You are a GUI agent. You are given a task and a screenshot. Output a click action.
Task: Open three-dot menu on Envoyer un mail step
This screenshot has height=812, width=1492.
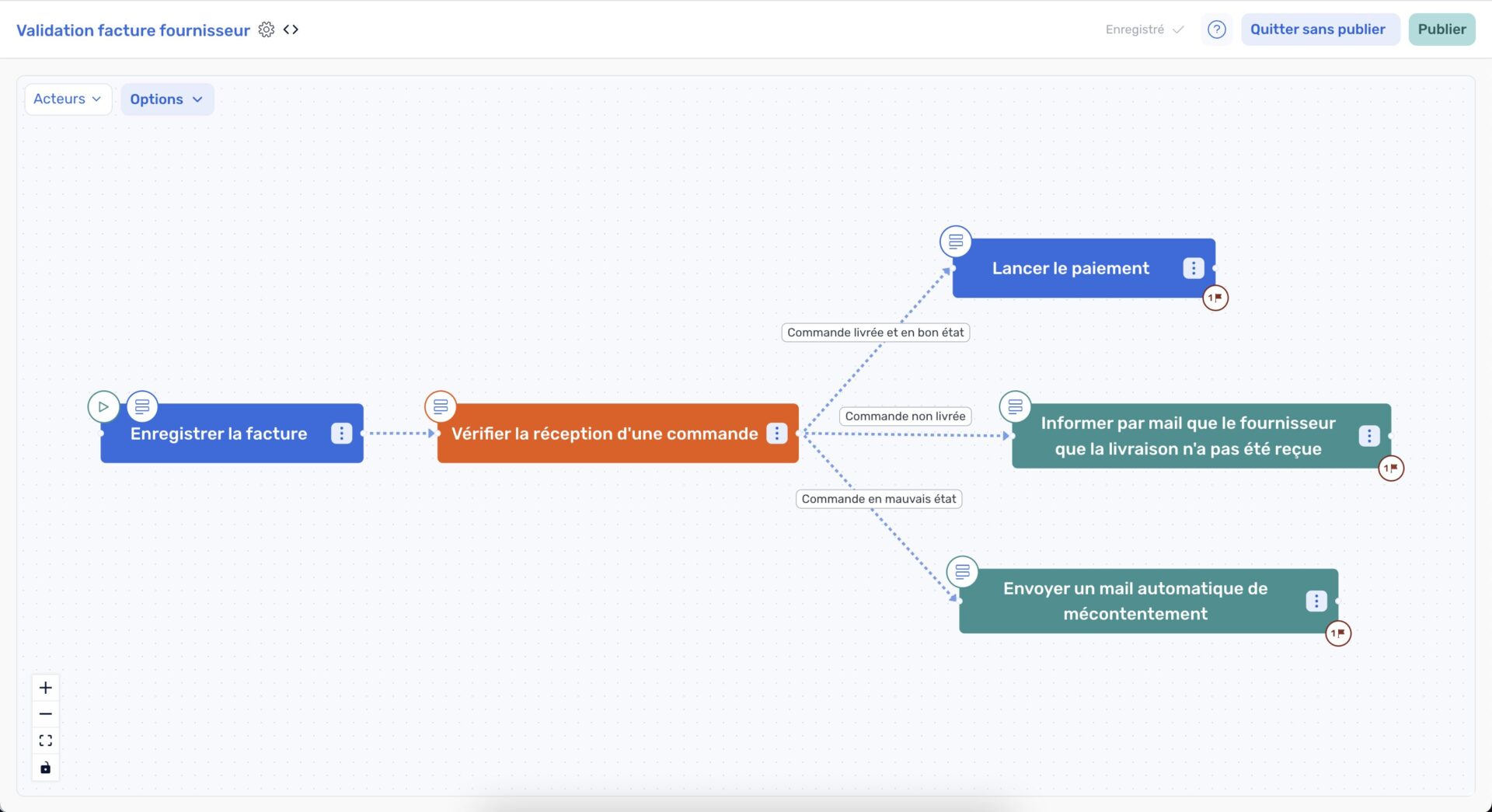coord(1316,601)
